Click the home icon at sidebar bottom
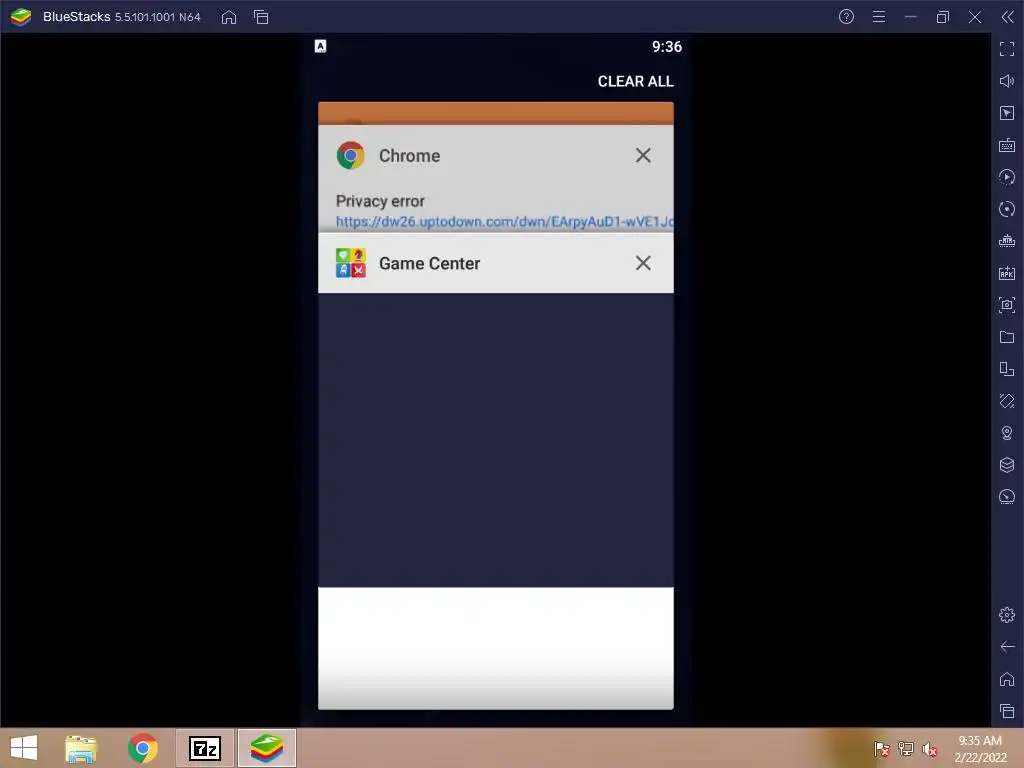The image size is (1024, 768). pyautogui.click(x=1007, y=679)
